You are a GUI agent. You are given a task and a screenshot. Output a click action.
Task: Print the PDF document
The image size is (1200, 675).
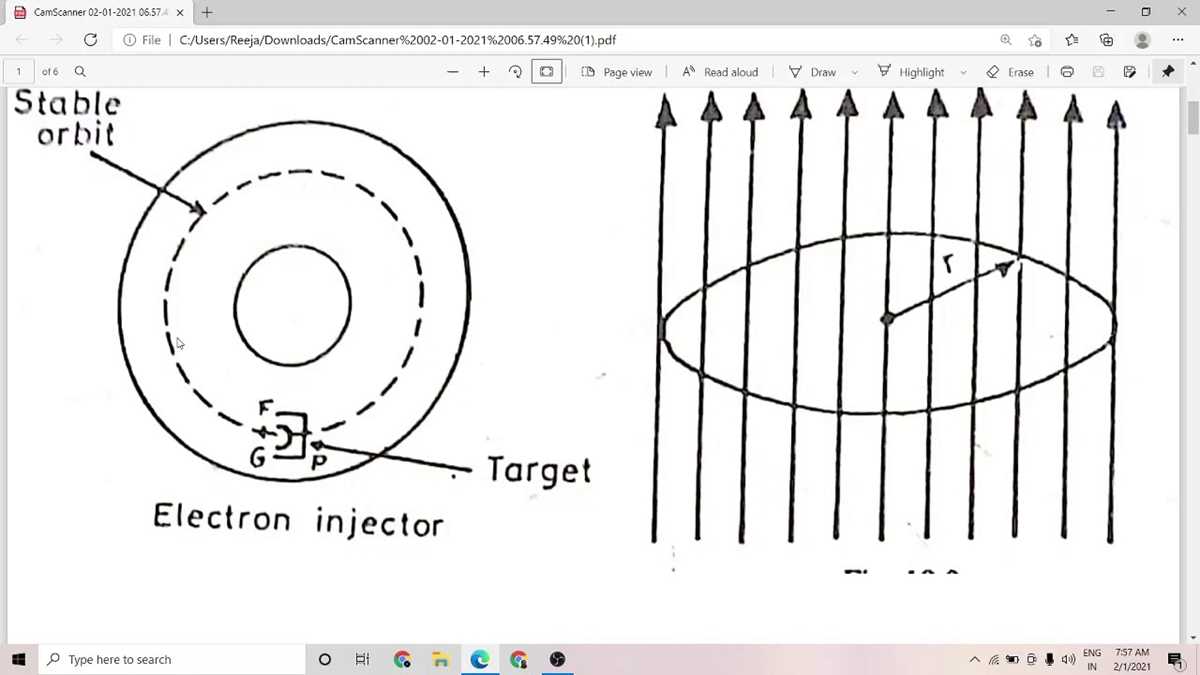pos(1067,72)
